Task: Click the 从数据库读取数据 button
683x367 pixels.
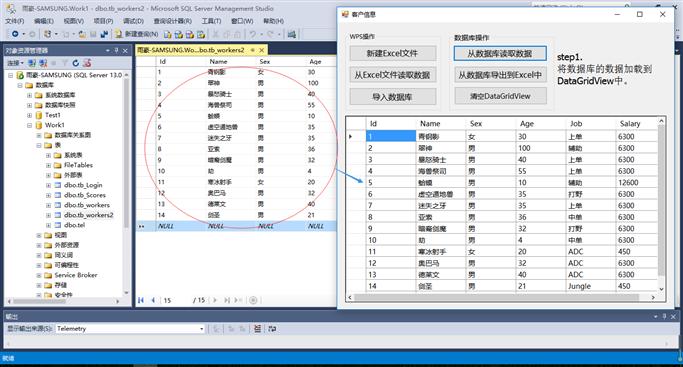Action: click(500, 54)
